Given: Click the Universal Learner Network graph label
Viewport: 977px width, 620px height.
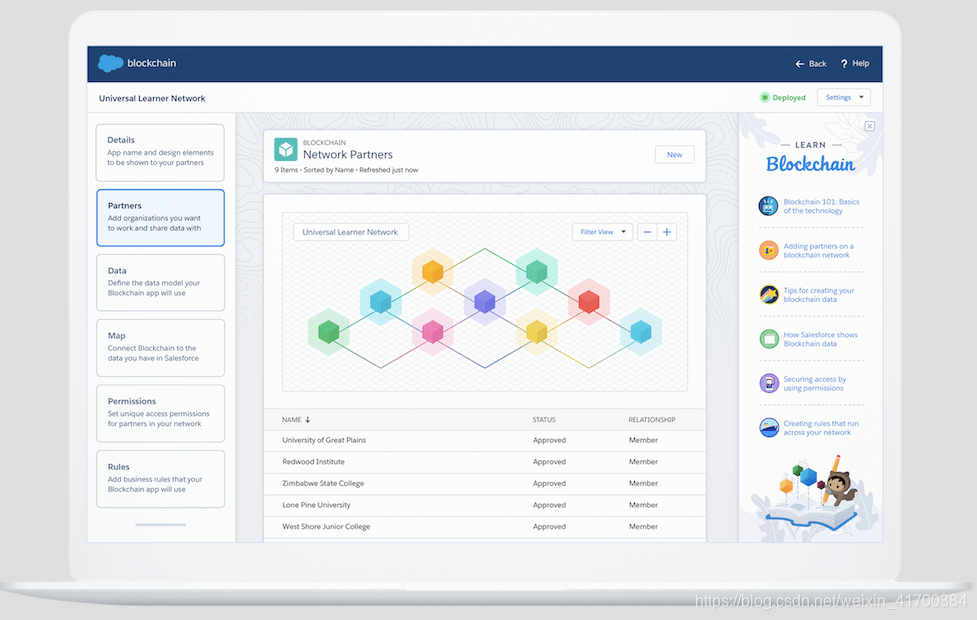Looking at the screenshot, I should pyautogui.click(x=350, y=232).
